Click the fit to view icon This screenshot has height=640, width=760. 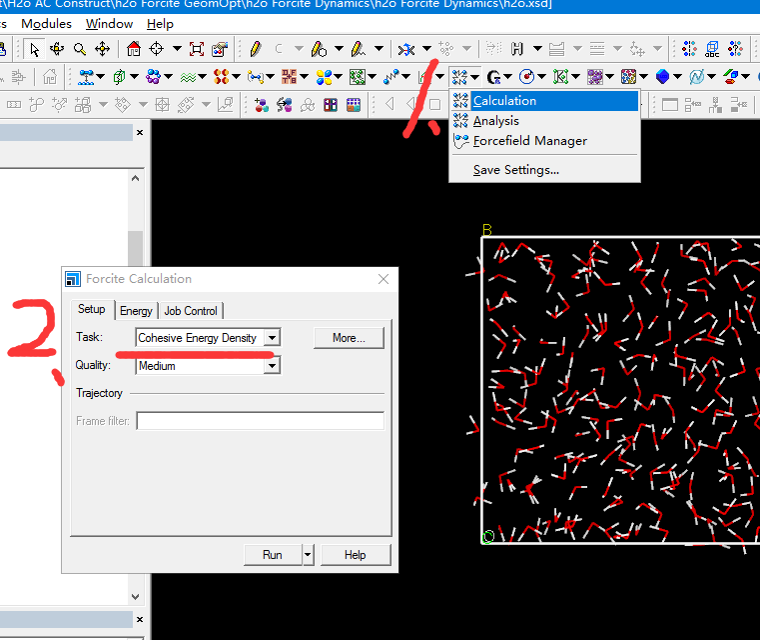click(197, 49)
